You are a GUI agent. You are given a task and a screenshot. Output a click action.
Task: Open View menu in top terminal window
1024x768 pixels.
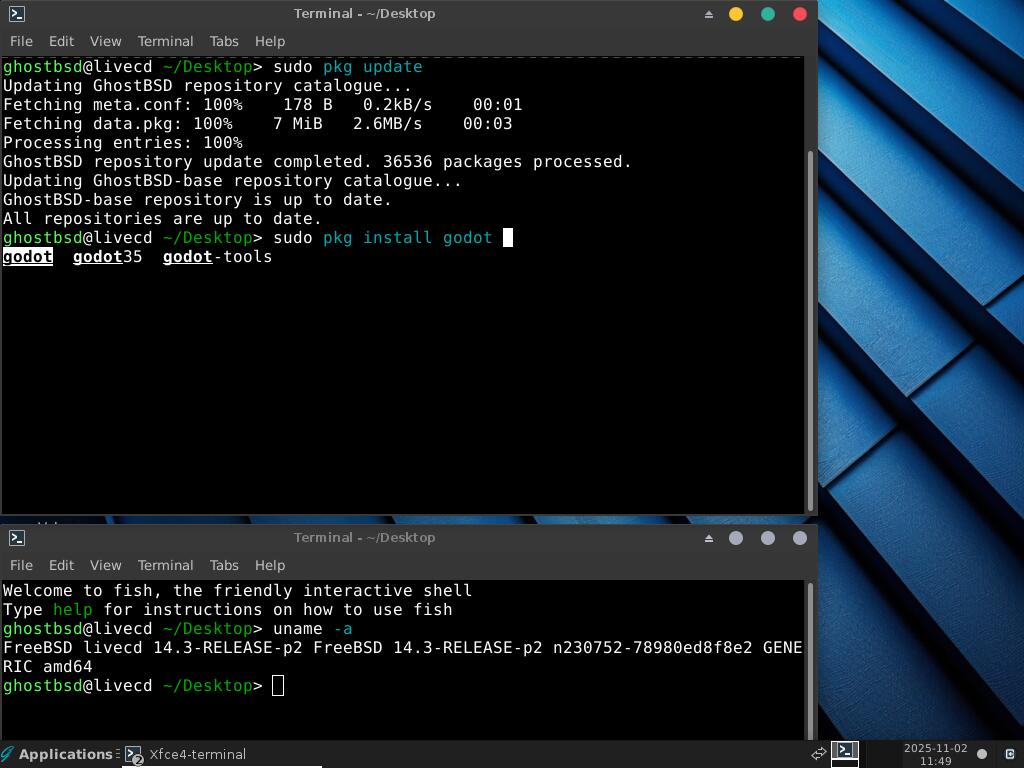(x=105, y=41)
